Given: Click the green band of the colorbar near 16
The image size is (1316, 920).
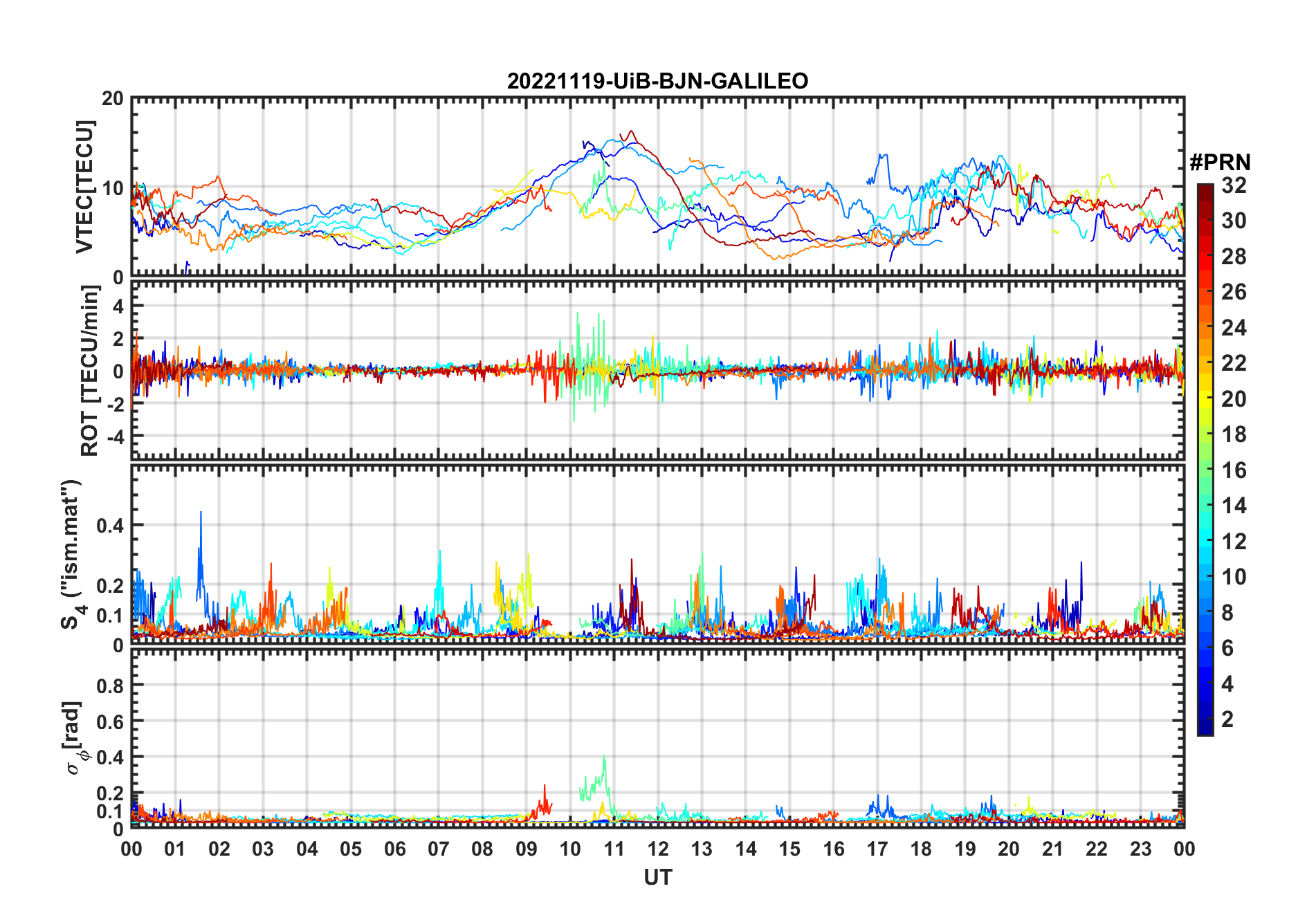Looking at the screenshot, I should pos(1205,470).
